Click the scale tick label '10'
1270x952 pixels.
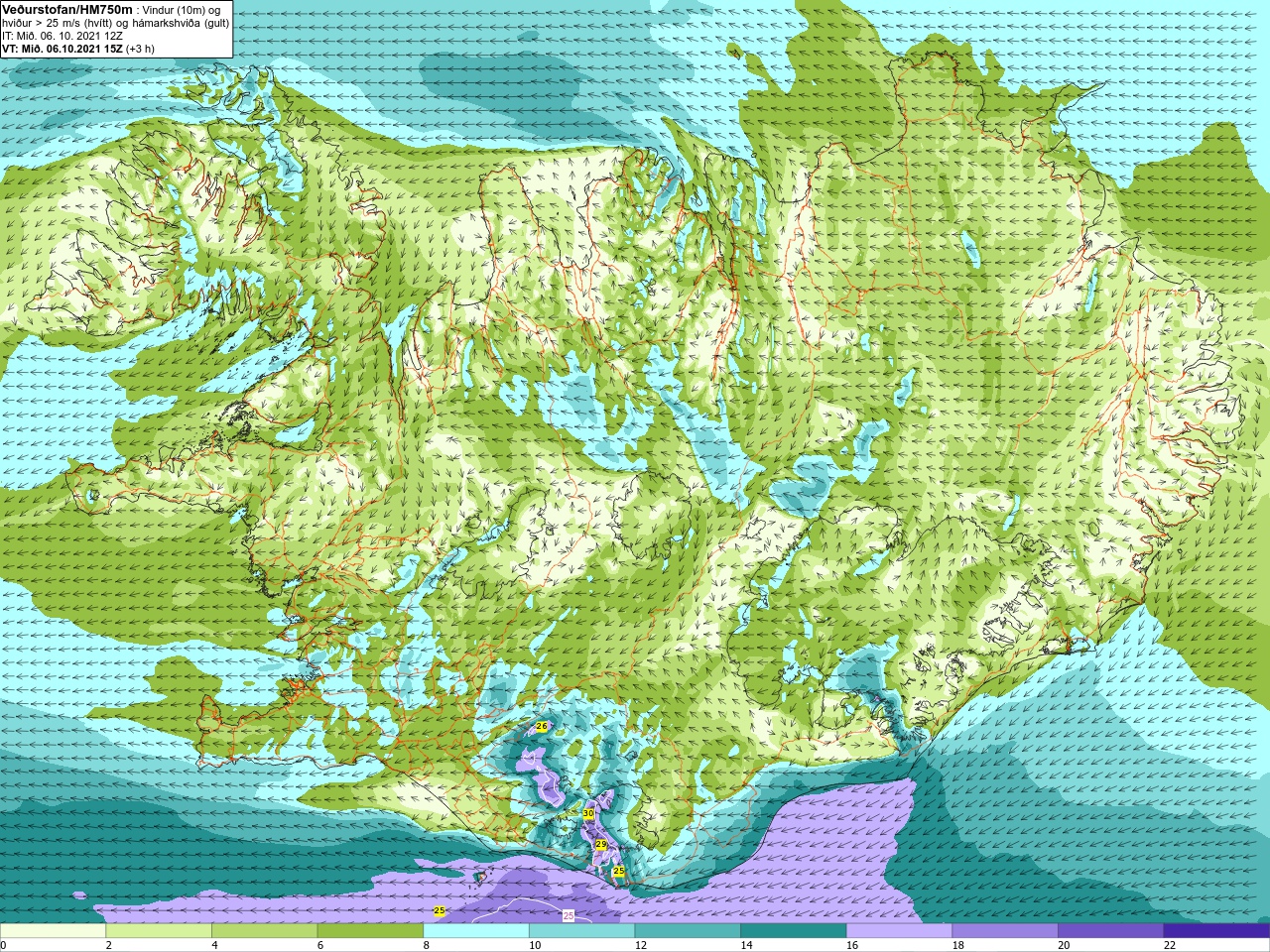(534, 945)
